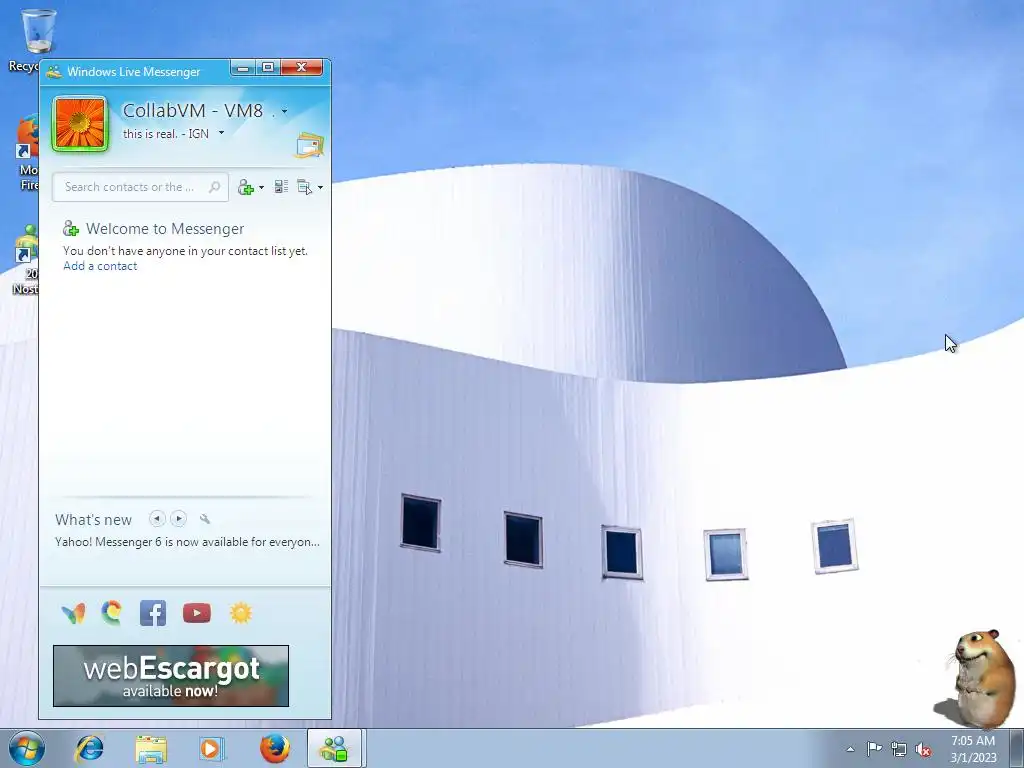The width and height of the screenshot is (1024, 768).
Task: Open the email inbox envelope icon
Action: 310,145
